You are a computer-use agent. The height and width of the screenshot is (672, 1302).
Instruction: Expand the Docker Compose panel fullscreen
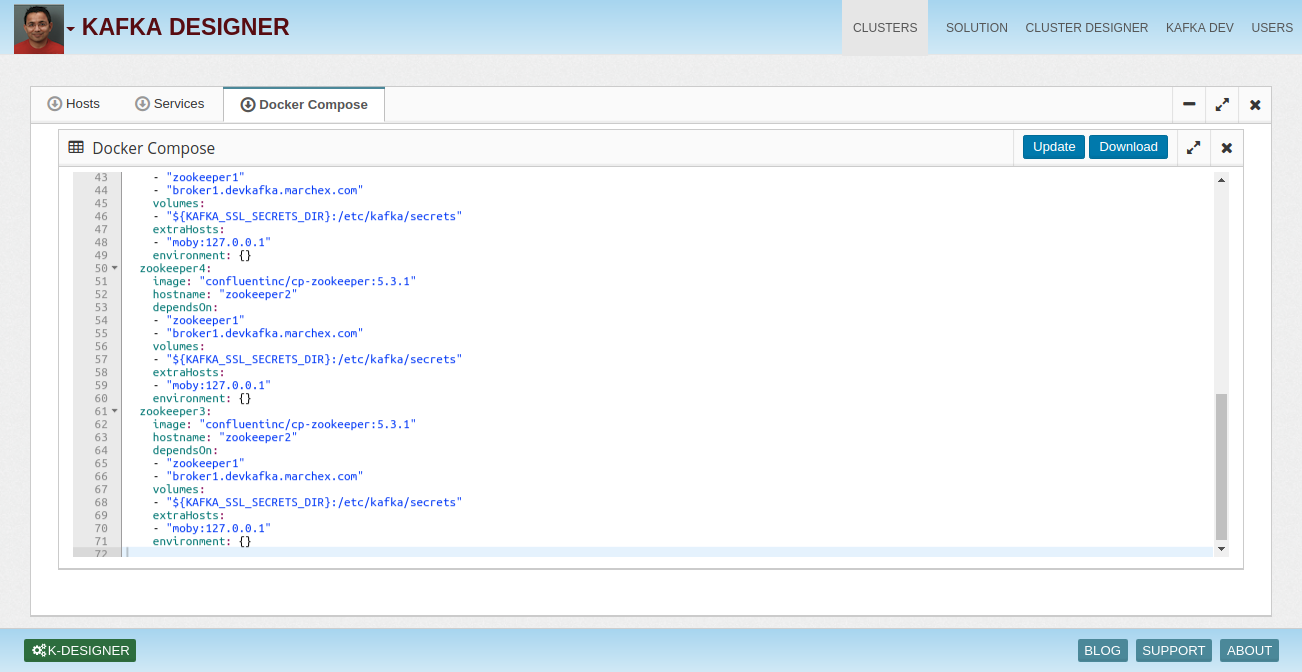1193,147
